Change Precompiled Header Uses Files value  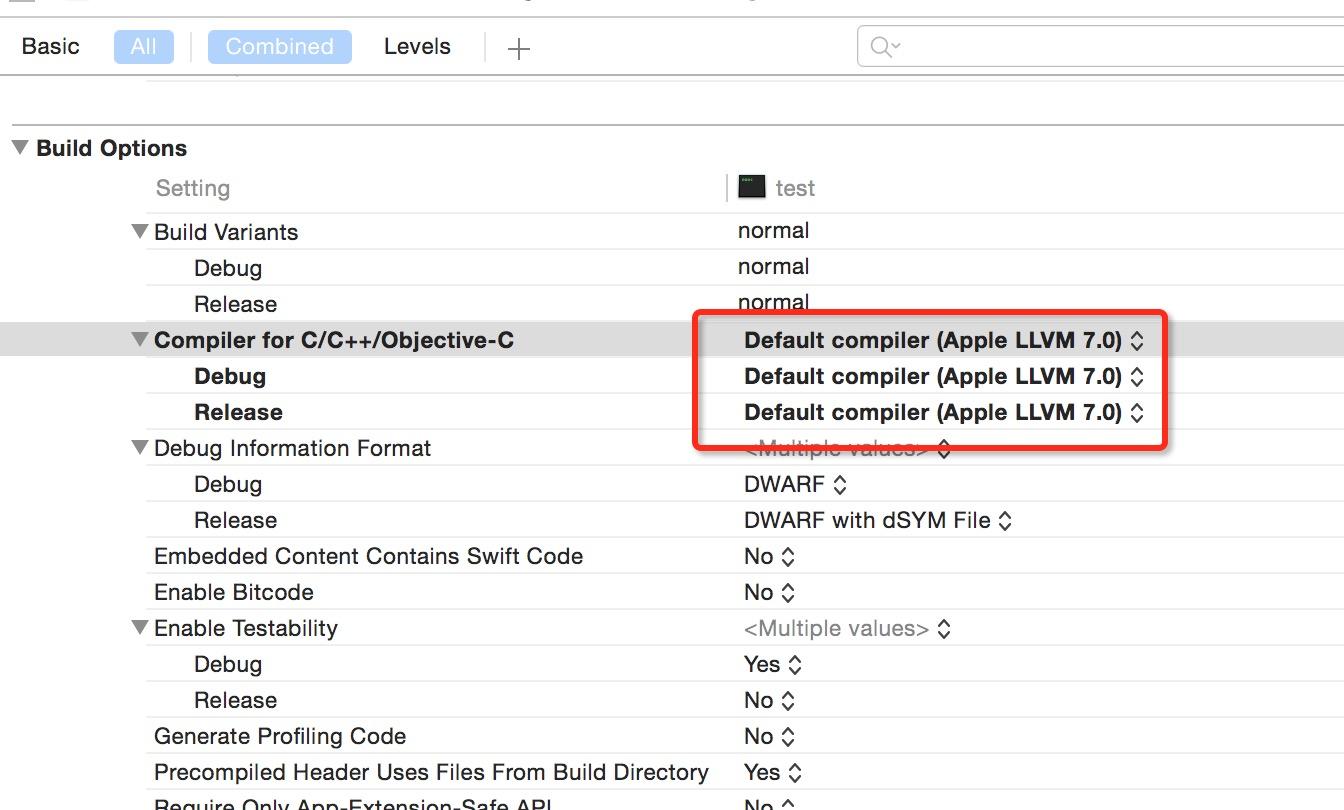click(x=772, y=772)
